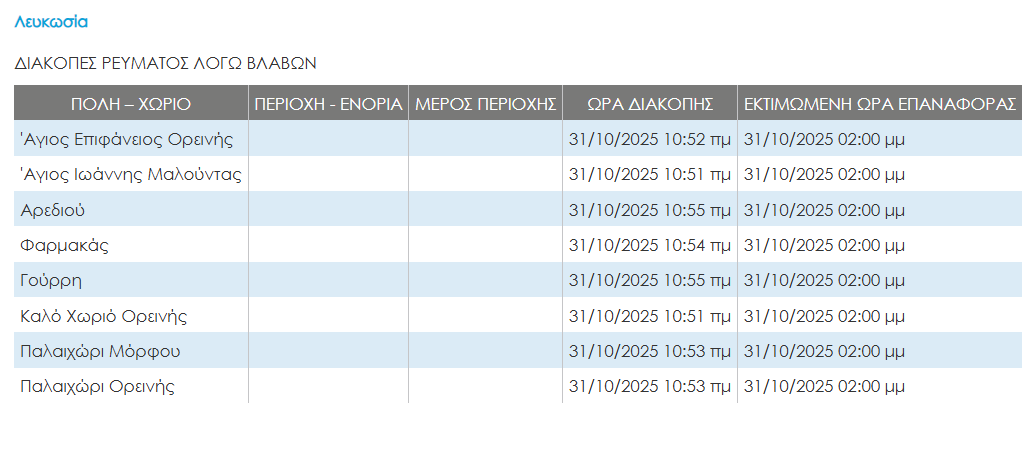
Task: Click the ΕΚΤΙΜΩΜΕΝΗ ΩΡΑ ΕΠΑΝΑΦΟΡΑΣ column header
Action: (879, 103)
